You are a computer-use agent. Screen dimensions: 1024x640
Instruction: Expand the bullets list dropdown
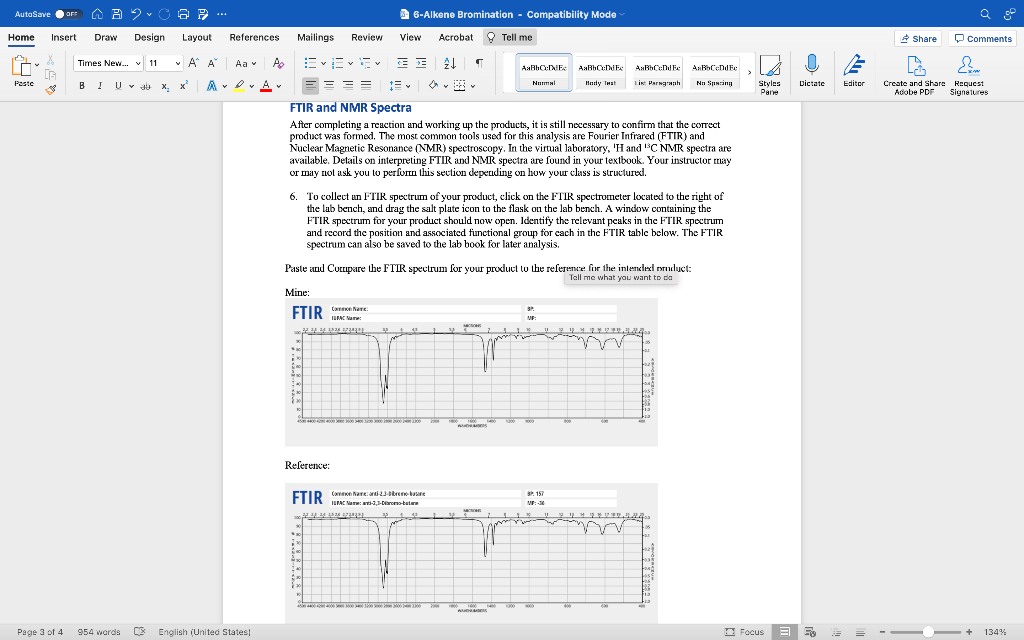(323, 63)
